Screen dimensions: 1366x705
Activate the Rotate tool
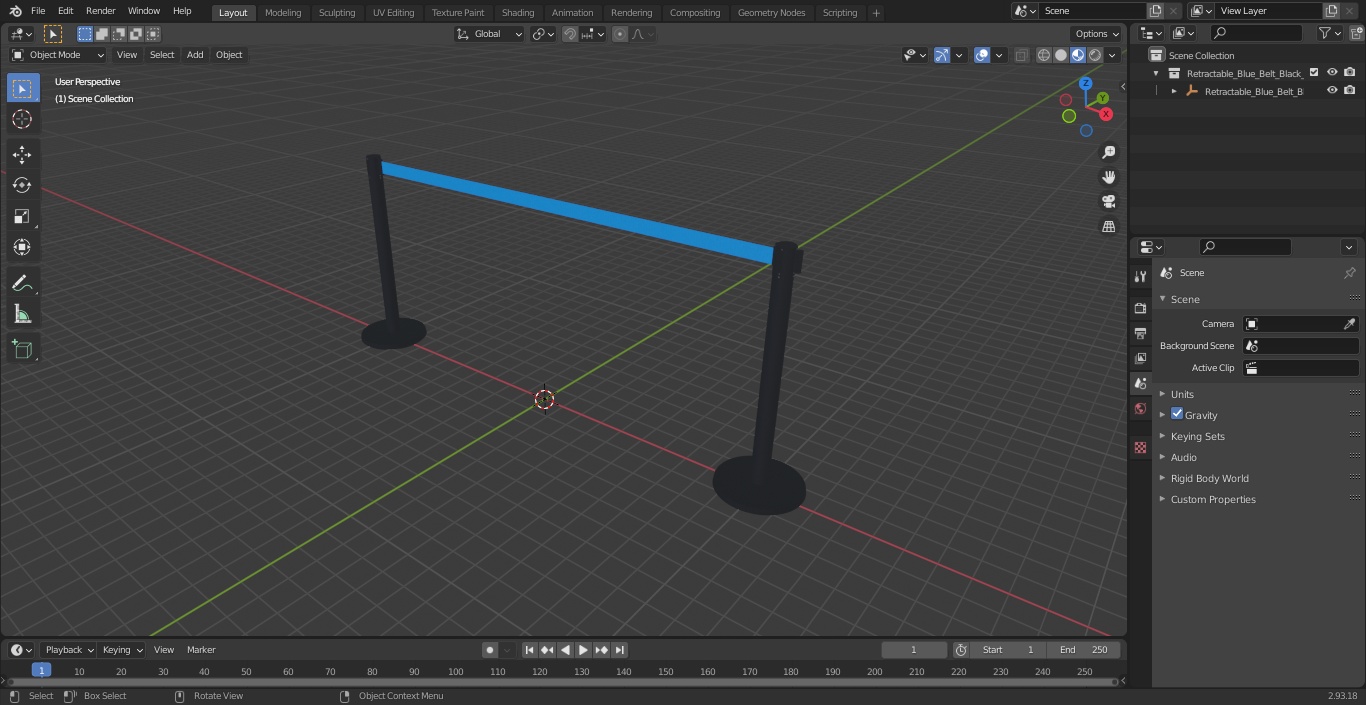point(22,185)
